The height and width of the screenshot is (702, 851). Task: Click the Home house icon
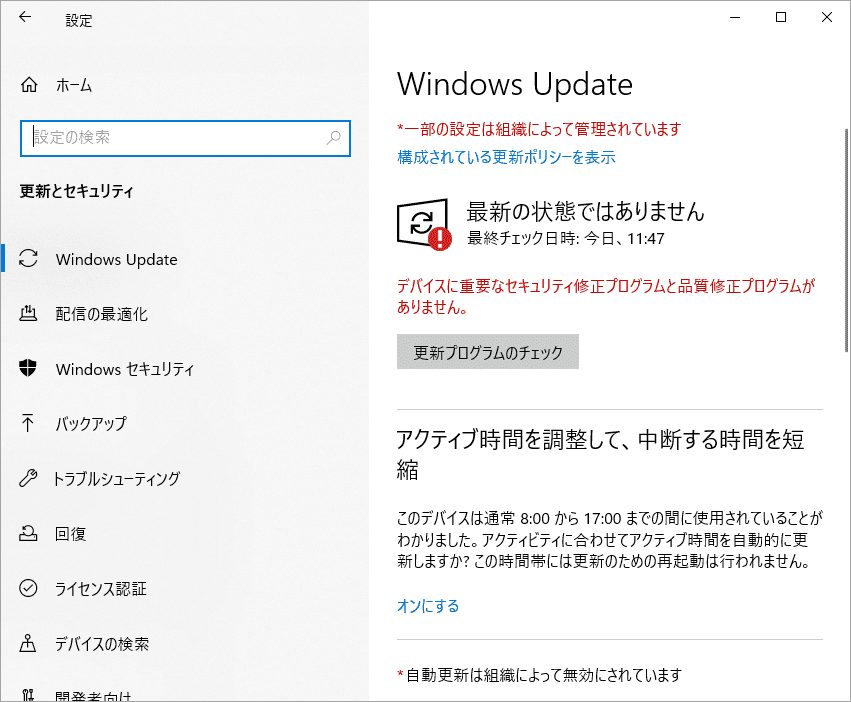pos(29,85)
